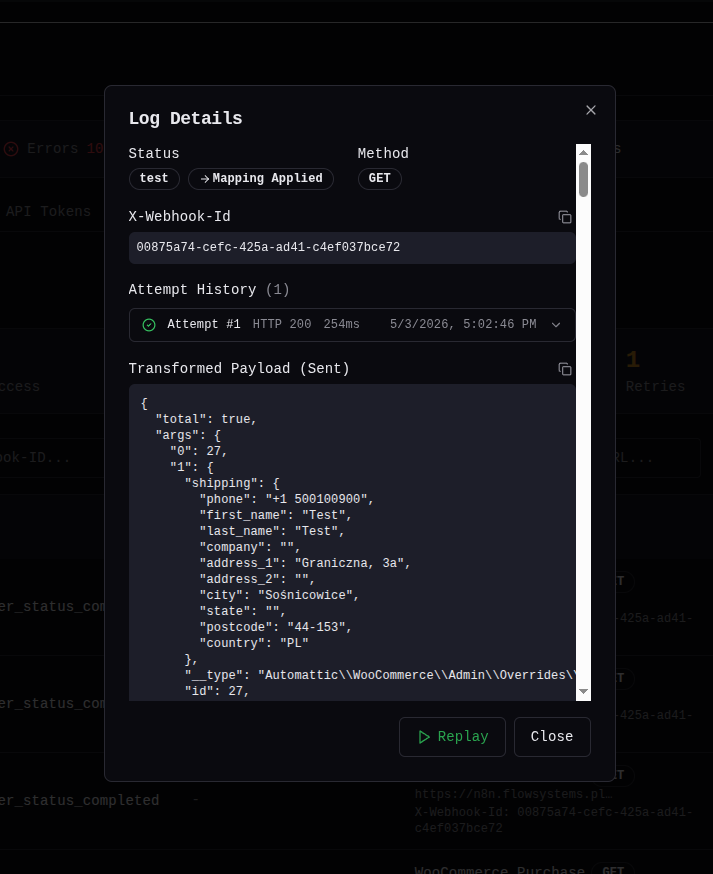Click the GET method badge
The width and height of the screenshot is (713, 874).
click(x=380, y=178)
